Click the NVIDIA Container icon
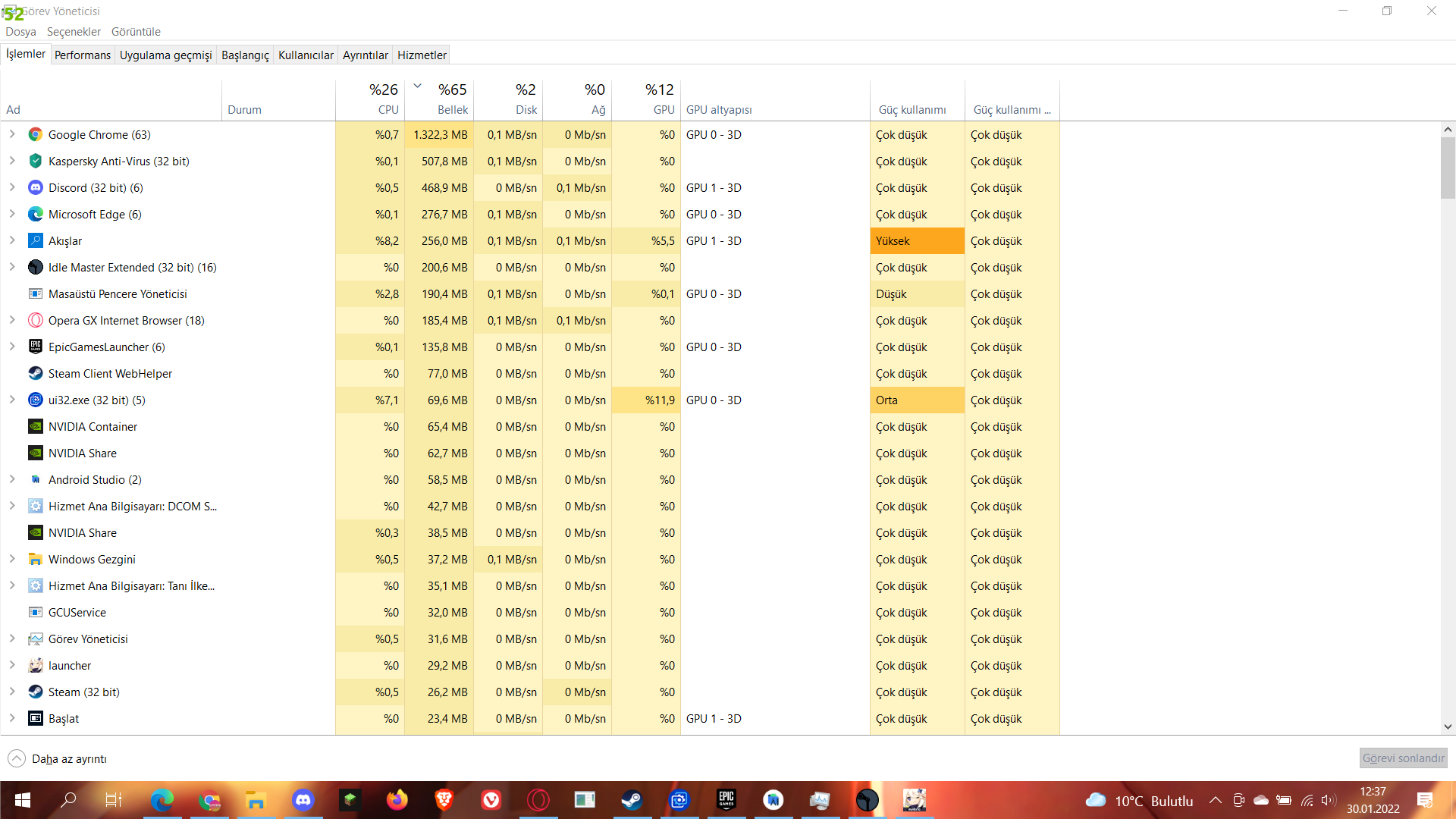This screenshot has width=1456, height=819. tap(35, 427)
